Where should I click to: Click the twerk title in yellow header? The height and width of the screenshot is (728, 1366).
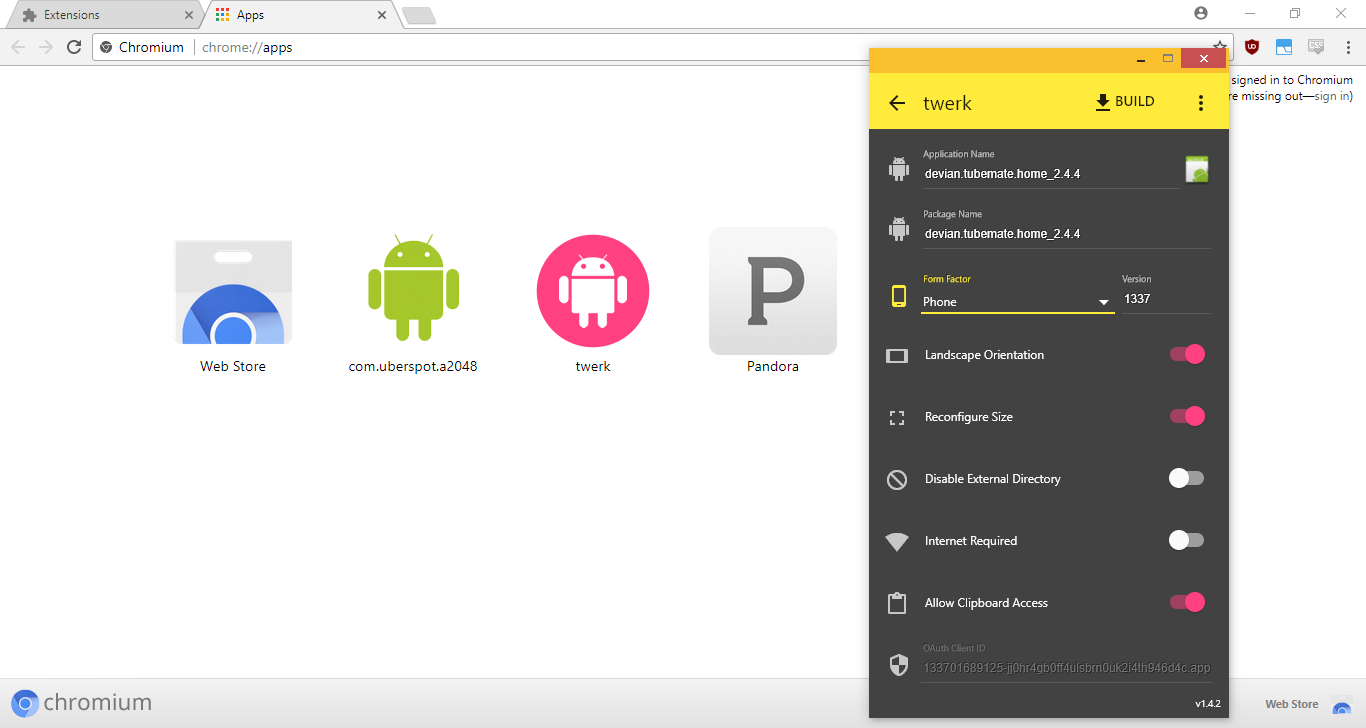pyautogui.click(x=947, y=103)
